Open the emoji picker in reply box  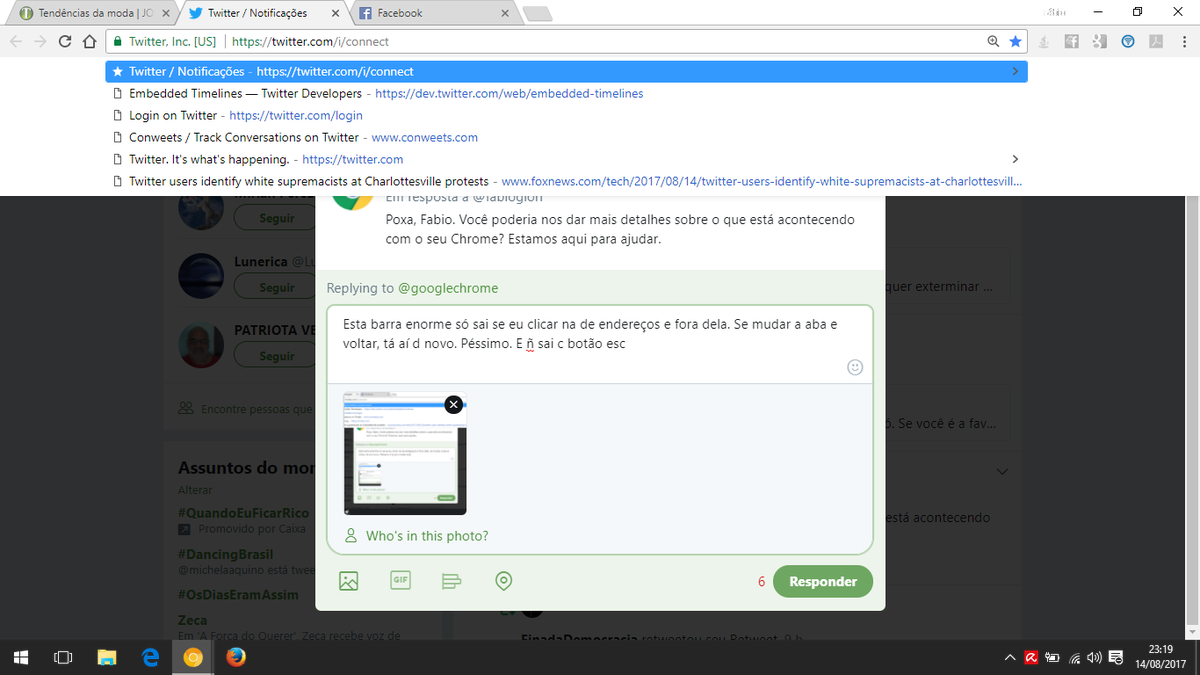[855, 367]
